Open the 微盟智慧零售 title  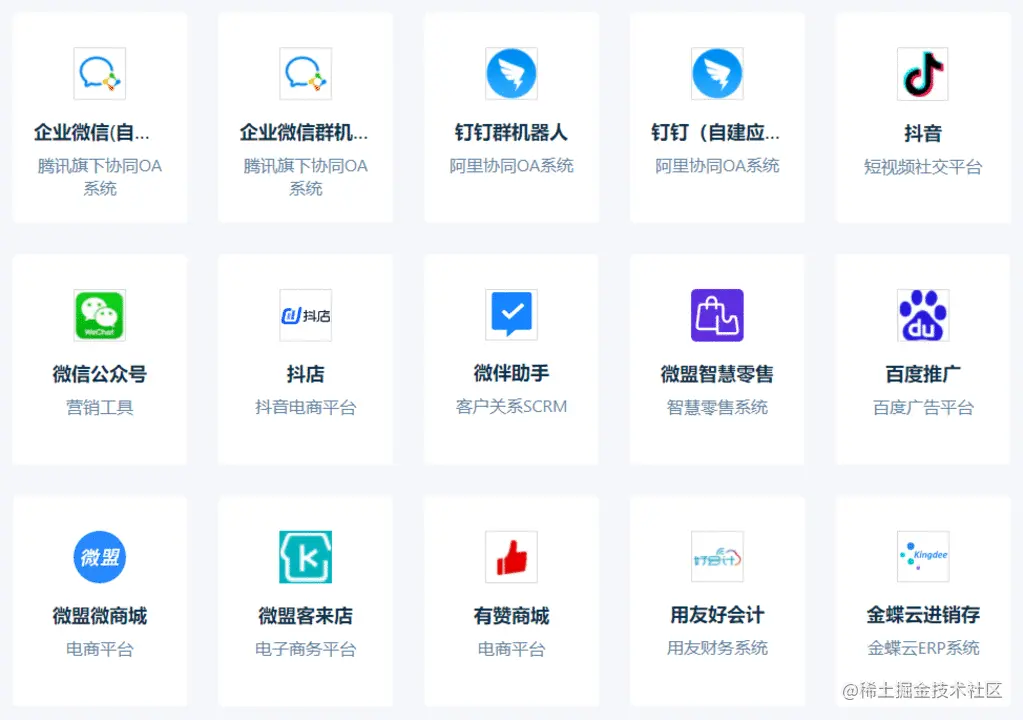717,374
